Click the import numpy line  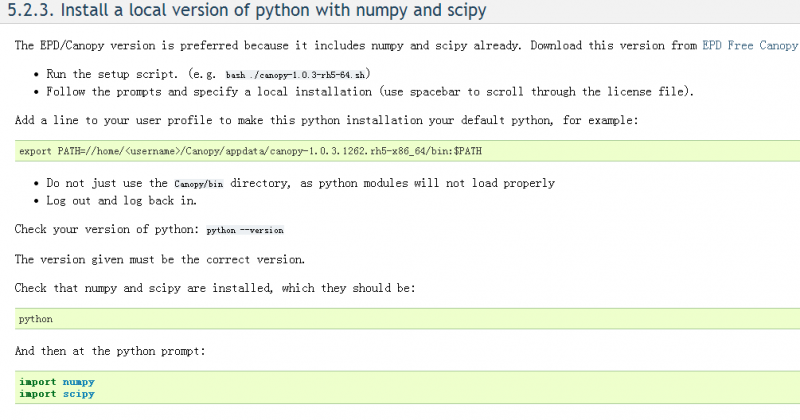tap(56, 382)
